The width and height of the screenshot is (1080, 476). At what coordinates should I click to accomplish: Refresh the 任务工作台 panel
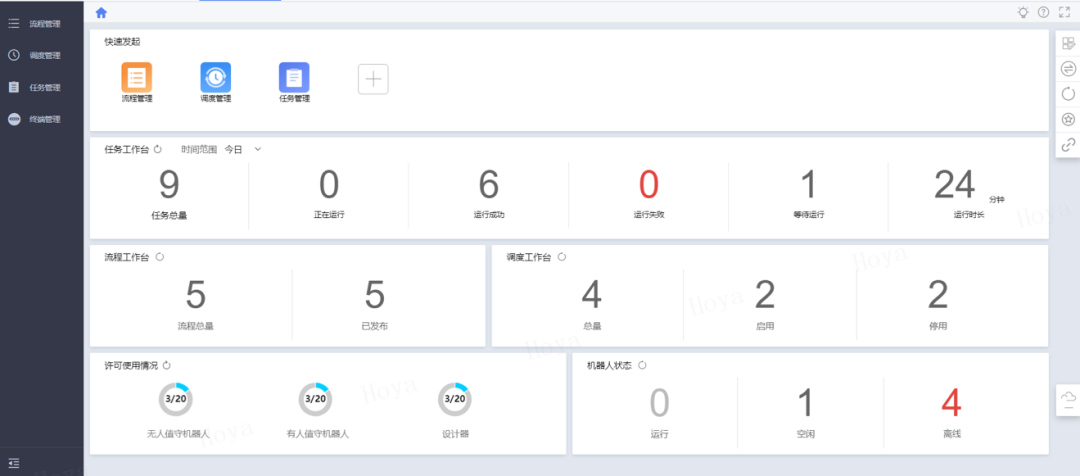158,149
